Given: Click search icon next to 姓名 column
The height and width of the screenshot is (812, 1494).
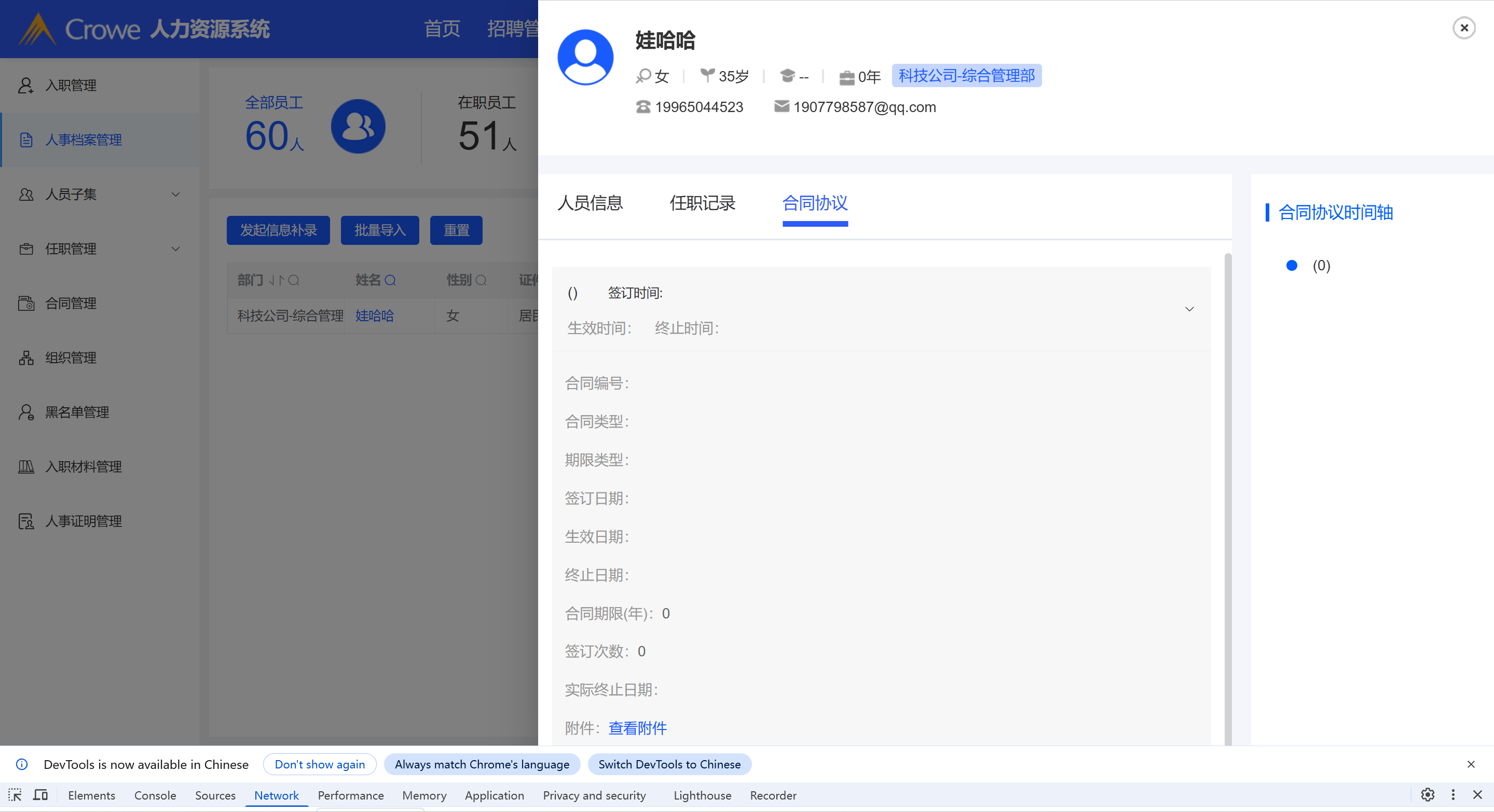Looking at the screenshot, I should tap(390, 281).
